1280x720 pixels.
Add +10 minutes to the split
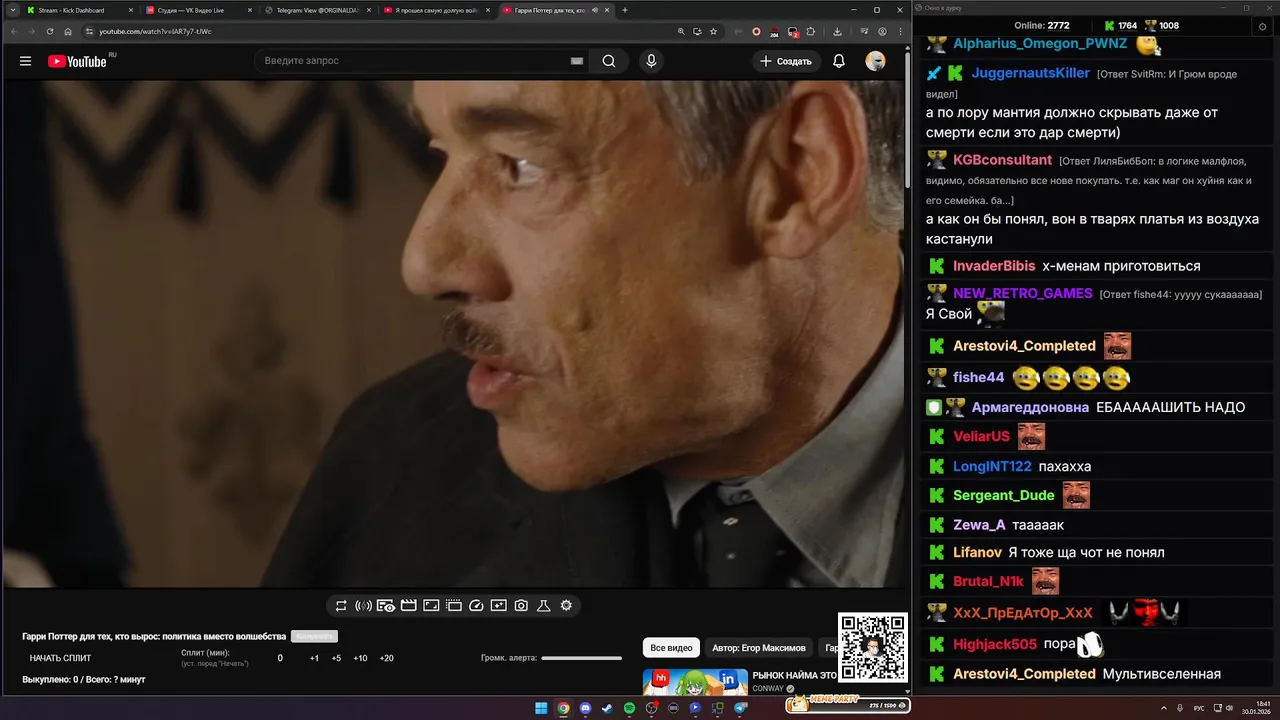360,658
